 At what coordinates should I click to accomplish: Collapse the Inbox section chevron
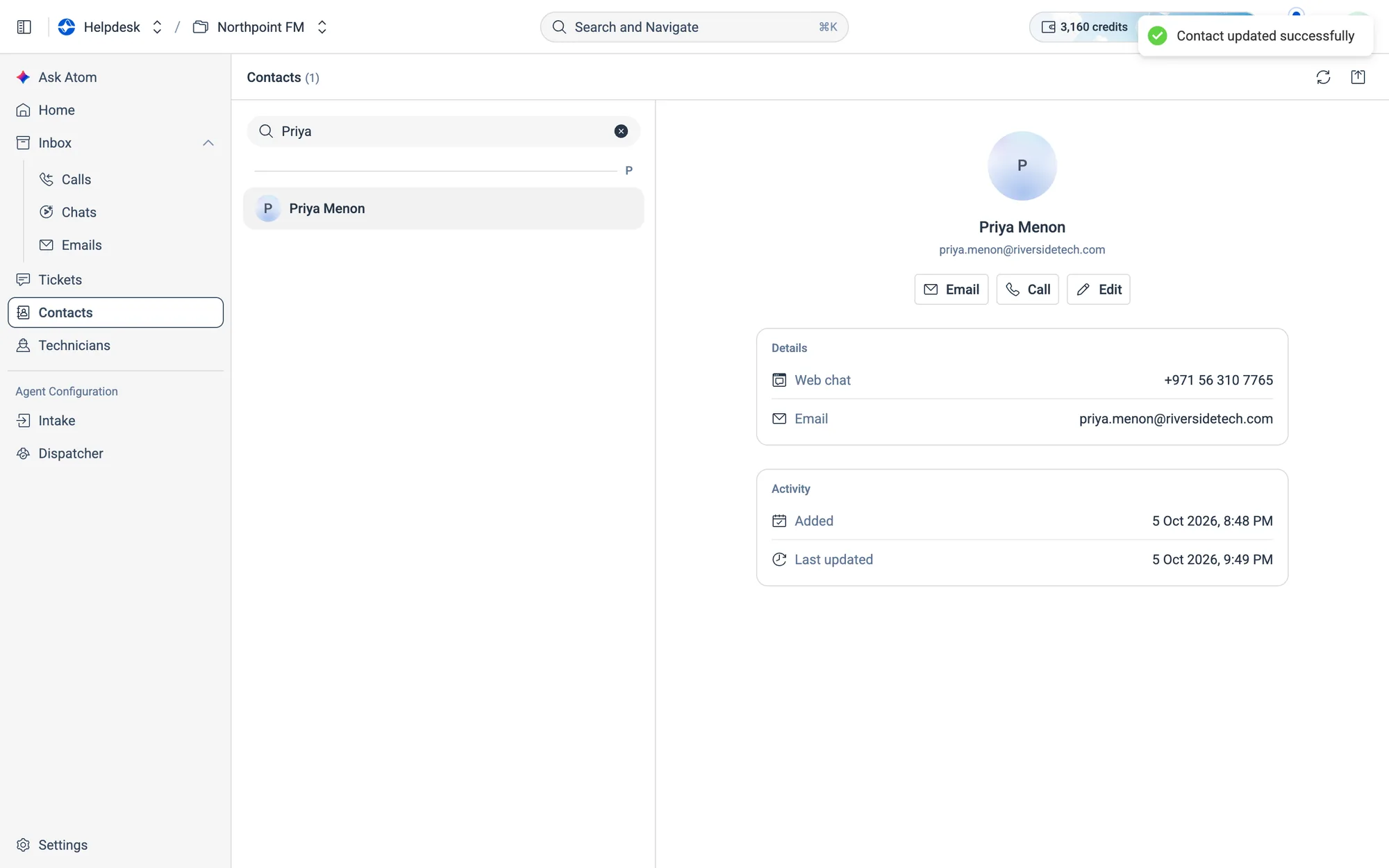coord(208,143)
